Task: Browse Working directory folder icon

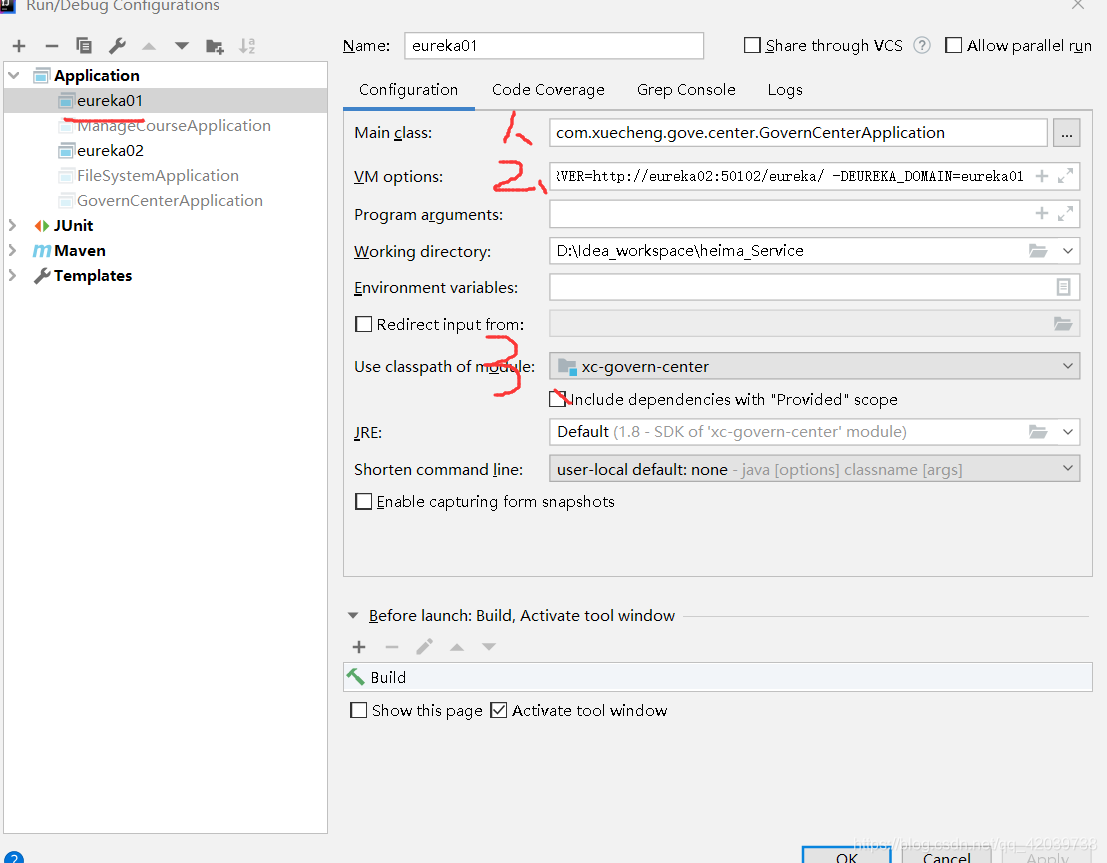Action: 1038,251
